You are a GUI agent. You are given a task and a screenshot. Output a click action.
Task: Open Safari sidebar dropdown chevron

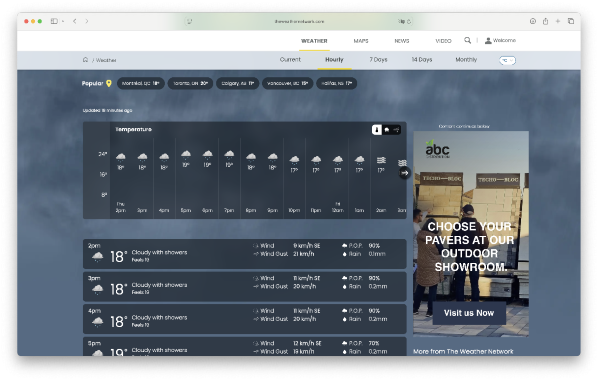tap(63, 21)
